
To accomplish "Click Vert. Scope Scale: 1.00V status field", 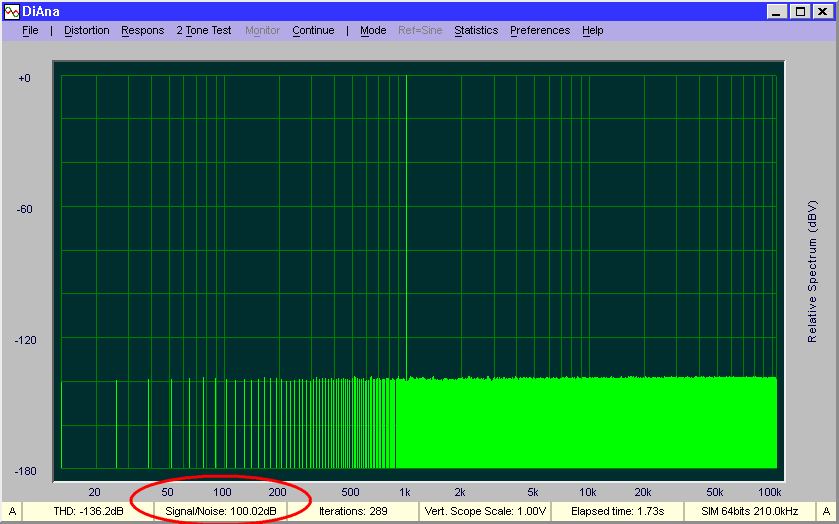I will [485, 511].
